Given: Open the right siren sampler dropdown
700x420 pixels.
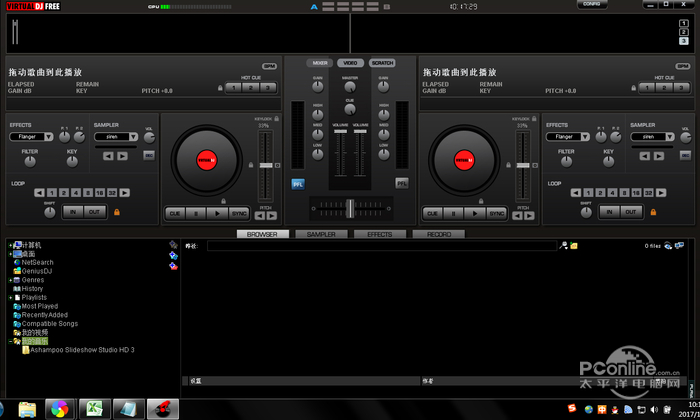Looking at the screenshot, I should point(670,137).
